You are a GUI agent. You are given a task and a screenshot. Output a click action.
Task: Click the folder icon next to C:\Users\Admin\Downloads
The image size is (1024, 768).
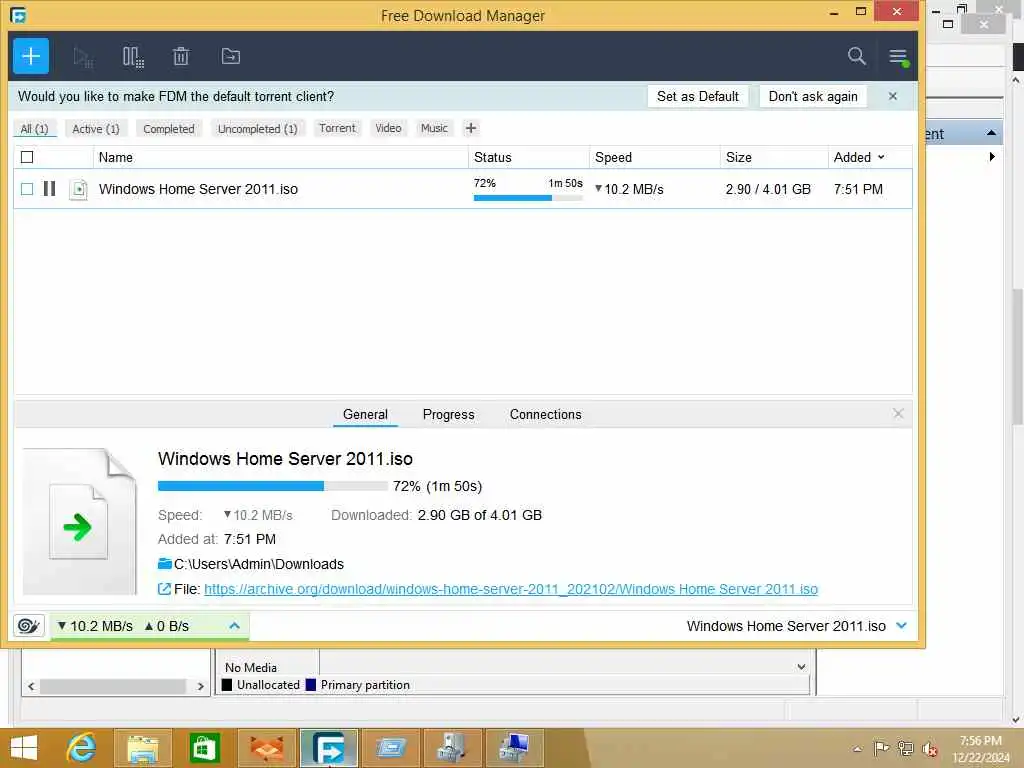click(x=165, y=564)
